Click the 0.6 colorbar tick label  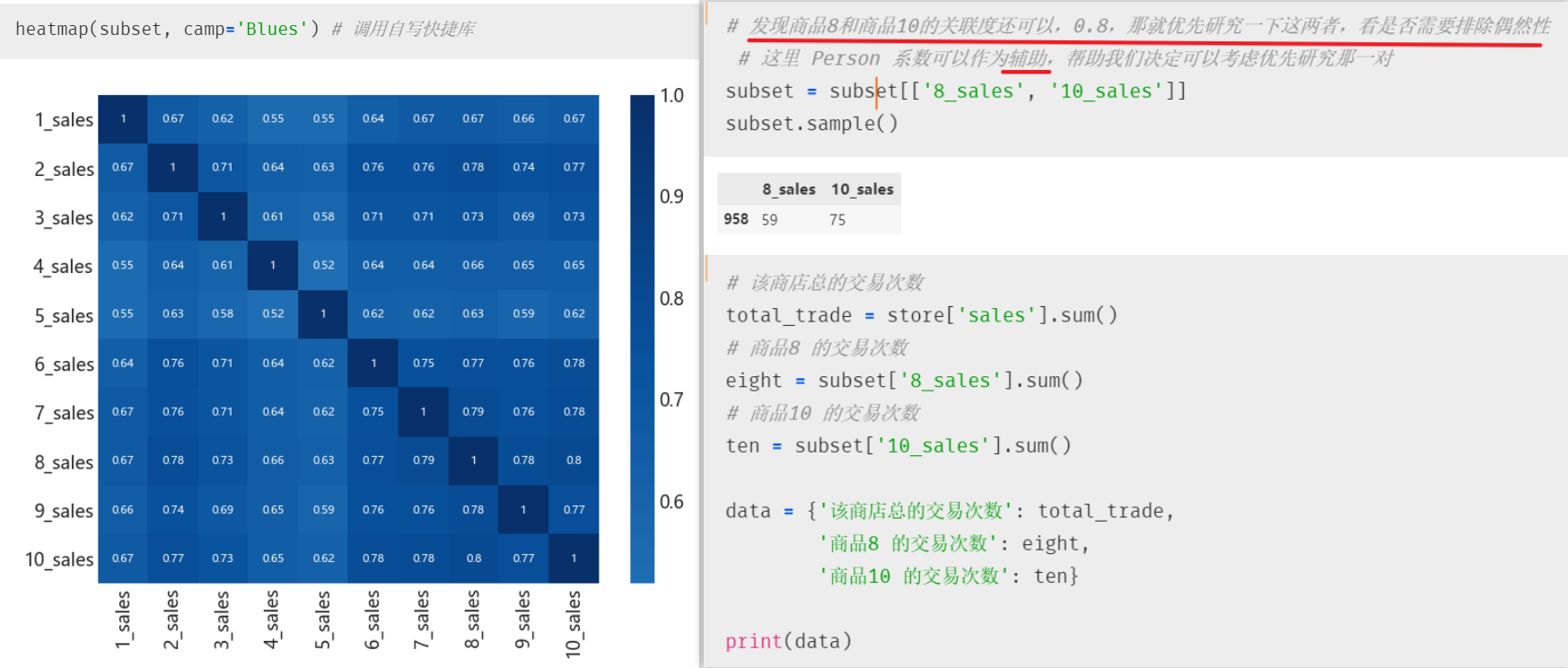coord(671,501)
